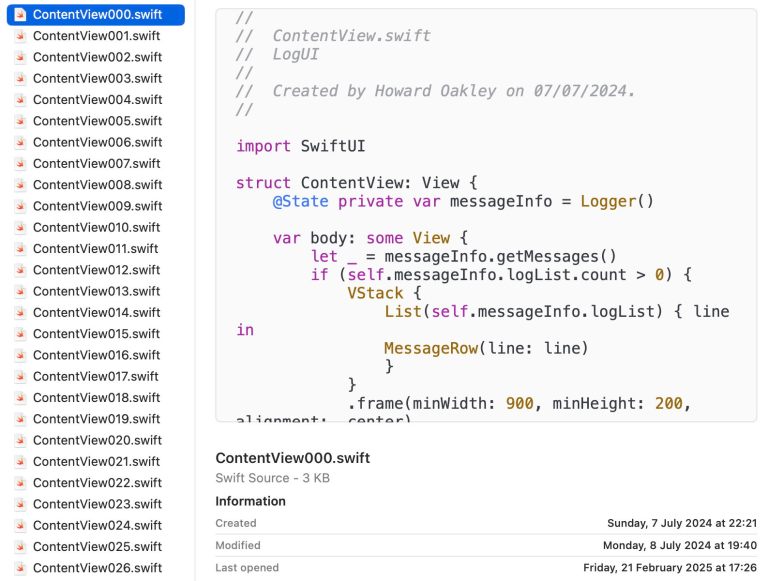The width and height of the screenshot is (768, 581).
Task: Click the Swift icon beside ContentView010.swift
Action: point(20,228)
